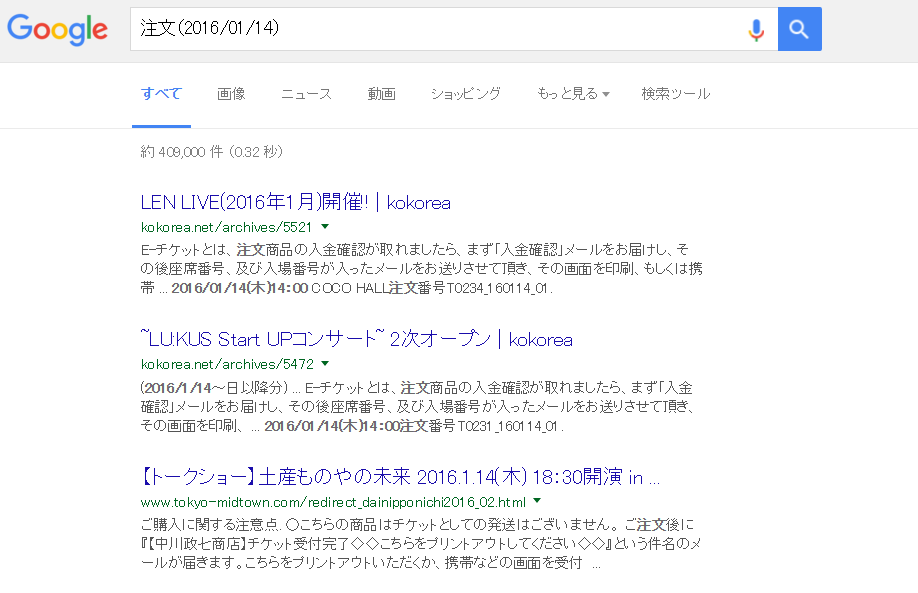The width and height of the screenshot is (918, 593).
Task: Open 検索ツール options
Action: coord(676,94)
